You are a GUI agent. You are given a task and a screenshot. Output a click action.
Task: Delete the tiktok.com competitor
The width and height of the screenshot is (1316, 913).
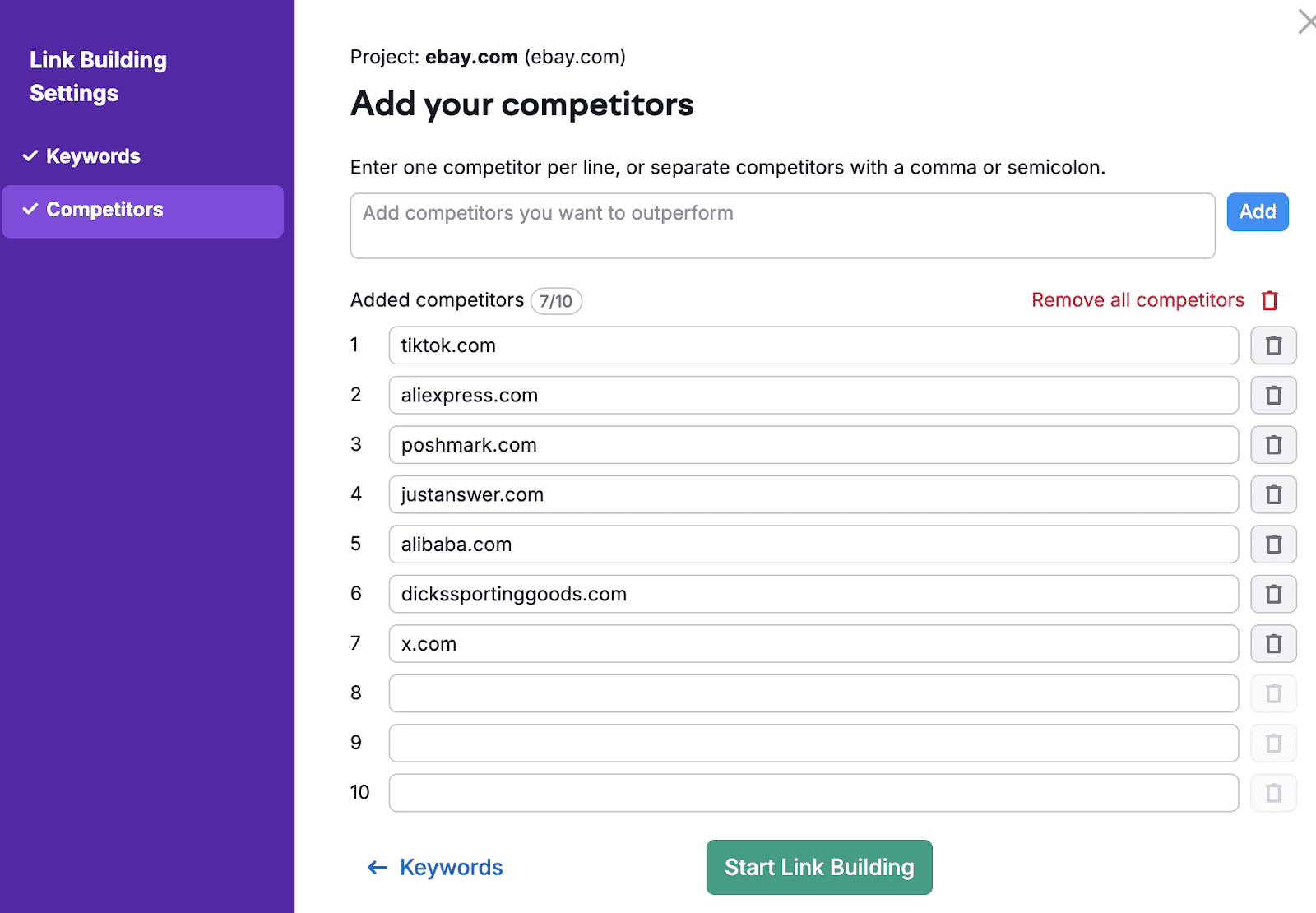click(x=1273, y=345)
